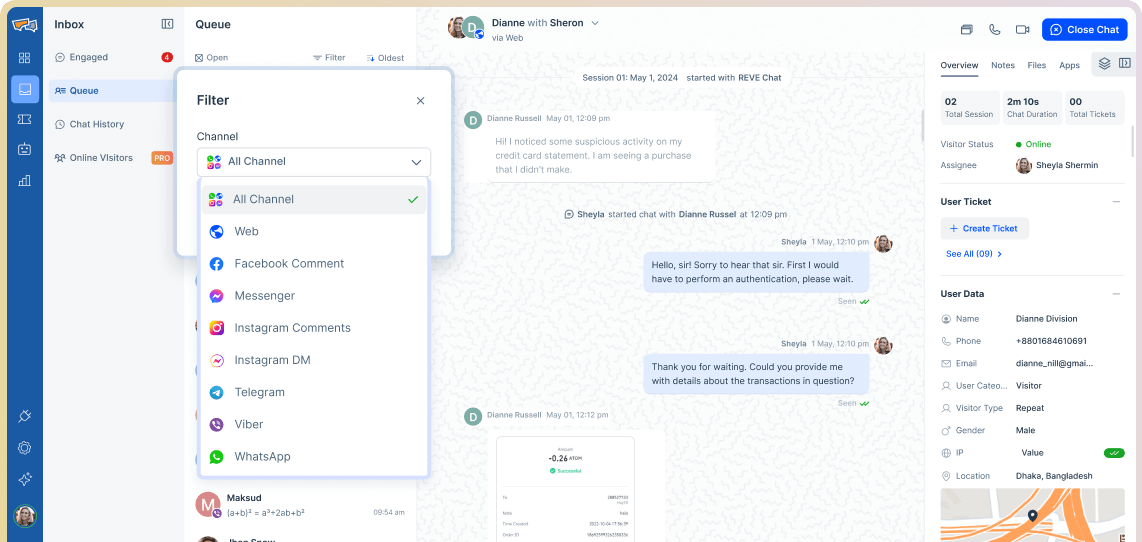Select WhatsApp channel option

313,457
